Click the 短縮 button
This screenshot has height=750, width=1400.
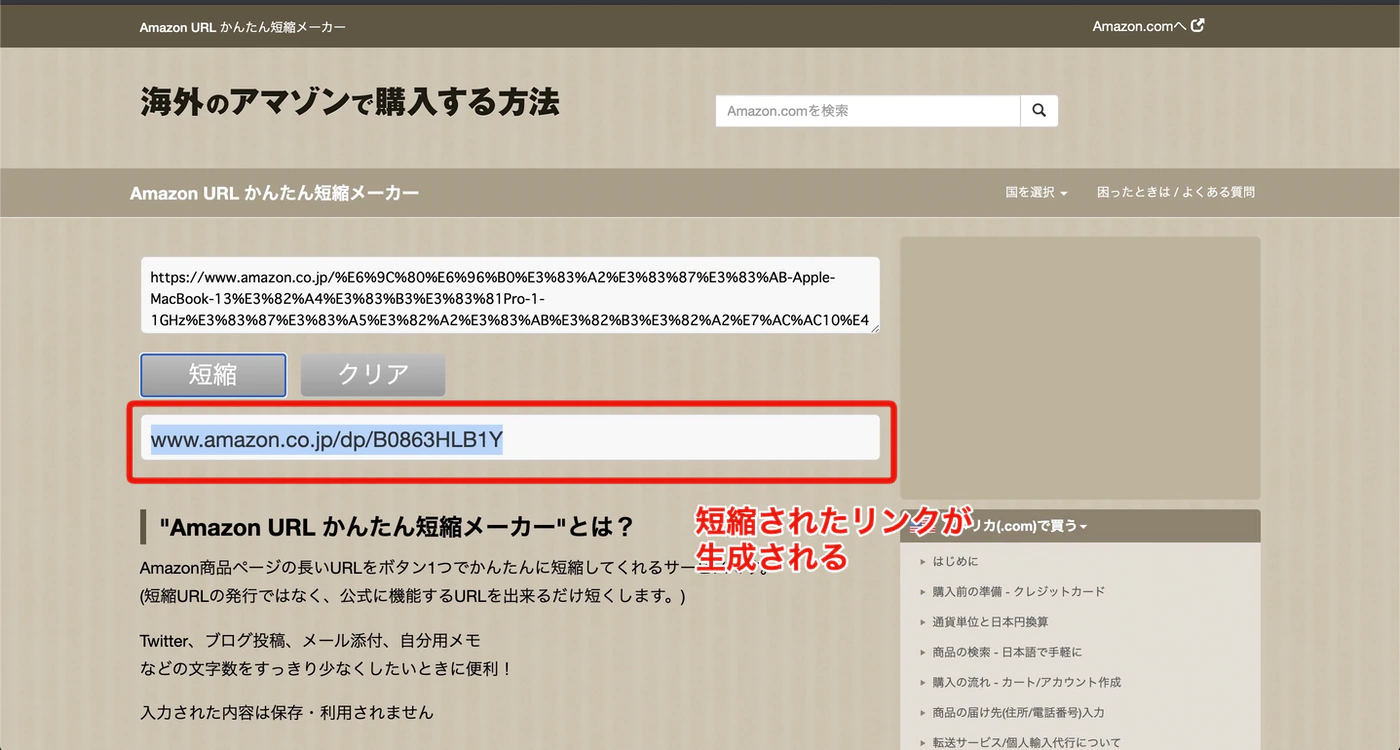[x=213, y=375]
